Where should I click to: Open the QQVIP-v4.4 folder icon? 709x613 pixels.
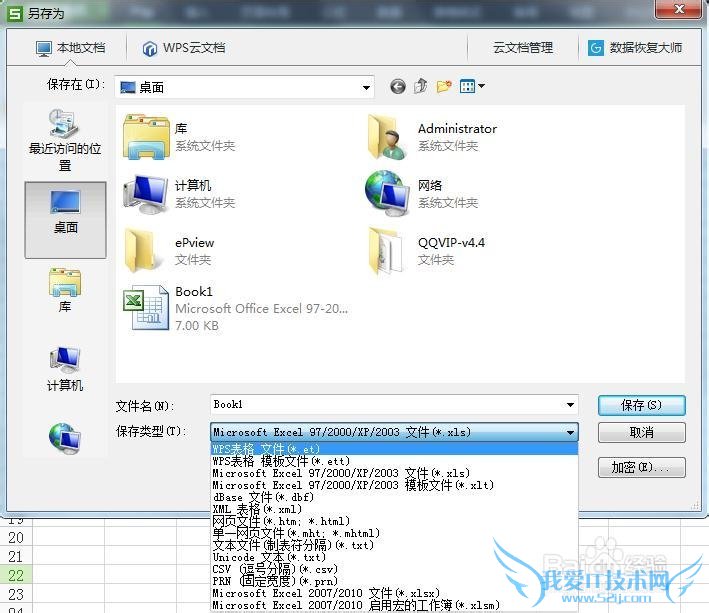(386, 250)
